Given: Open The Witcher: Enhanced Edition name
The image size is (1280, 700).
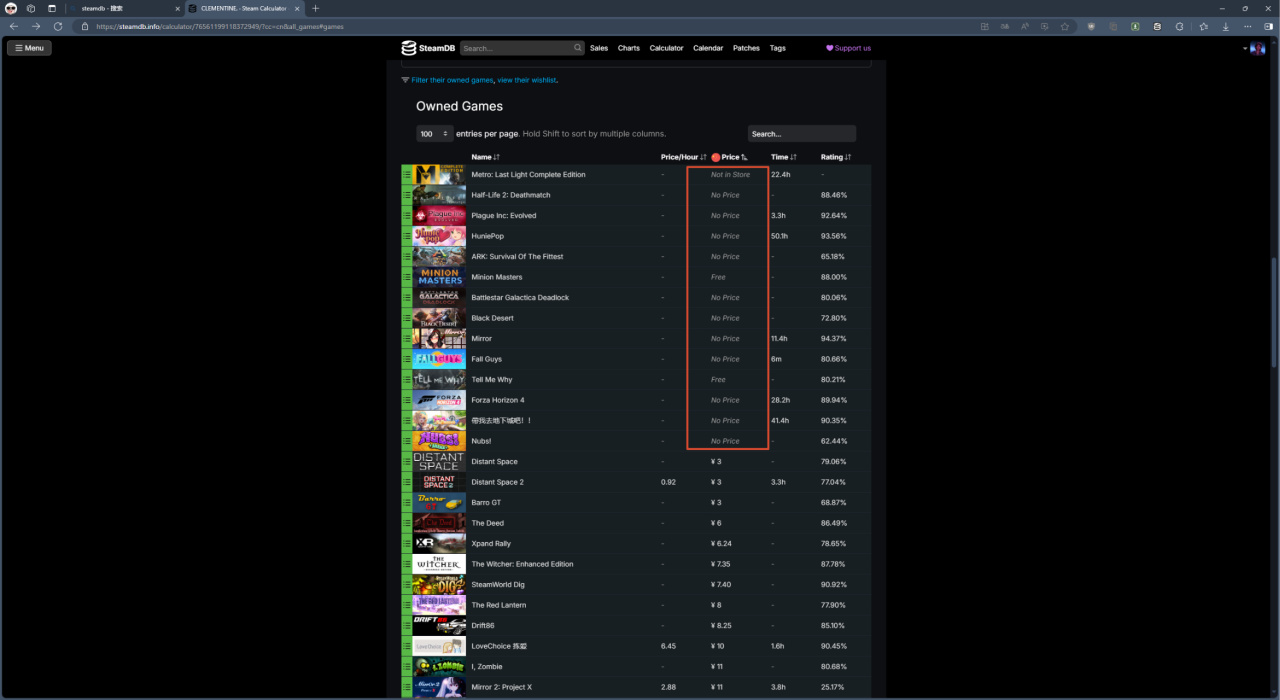Looking at the screenshot, I should pos(522,564).
